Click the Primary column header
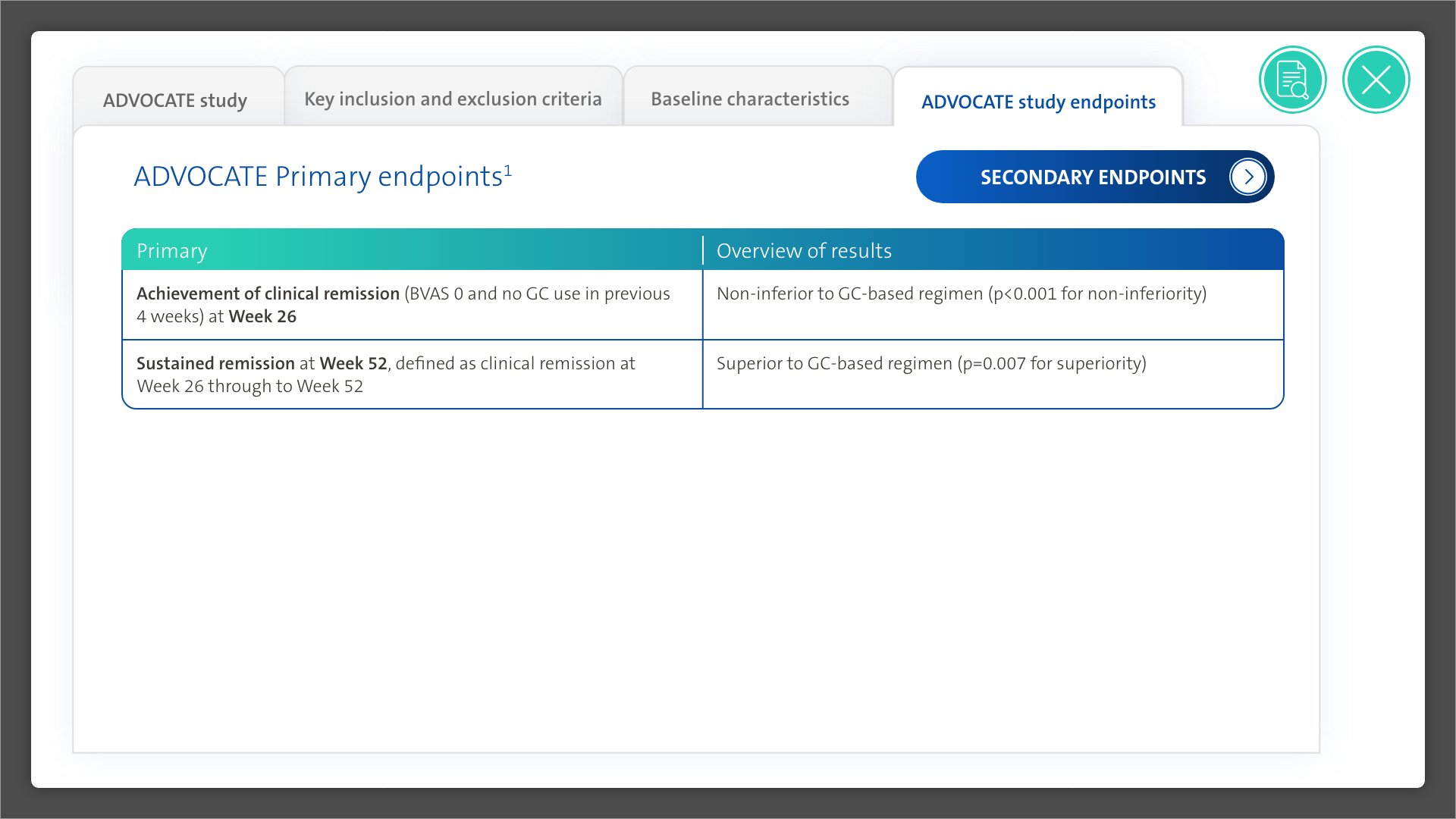Image resolution: width=1456 pixels, height=819 pixels. click(172, 251)
